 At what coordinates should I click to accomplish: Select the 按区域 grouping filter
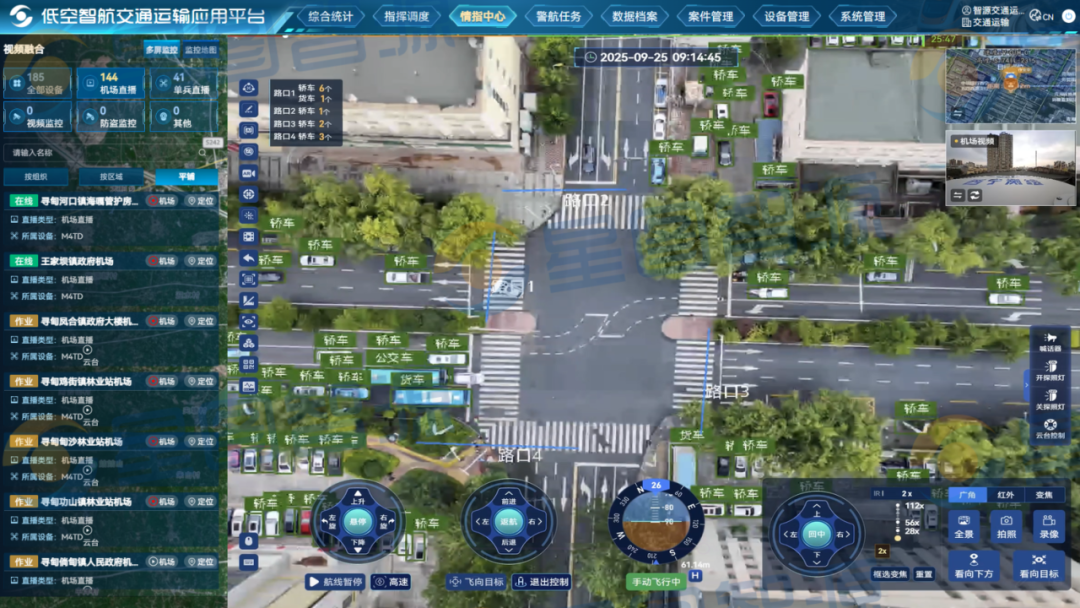[110, 177]
